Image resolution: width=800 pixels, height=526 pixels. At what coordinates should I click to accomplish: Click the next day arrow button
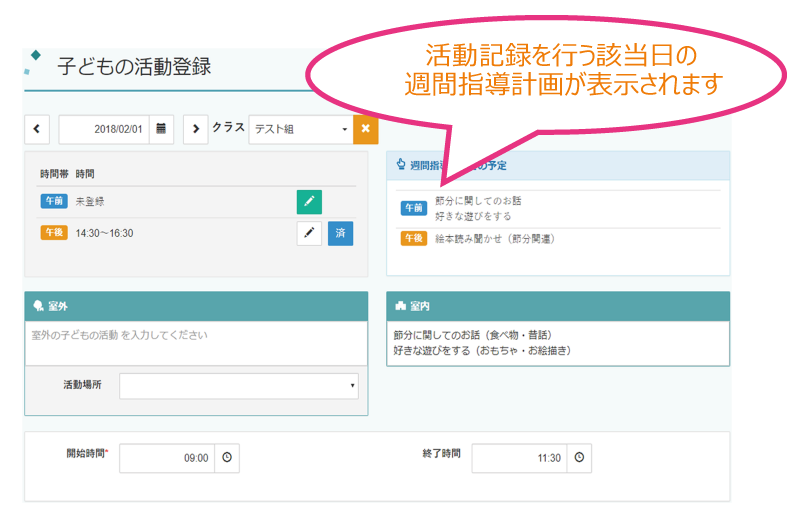pos(195,129)
